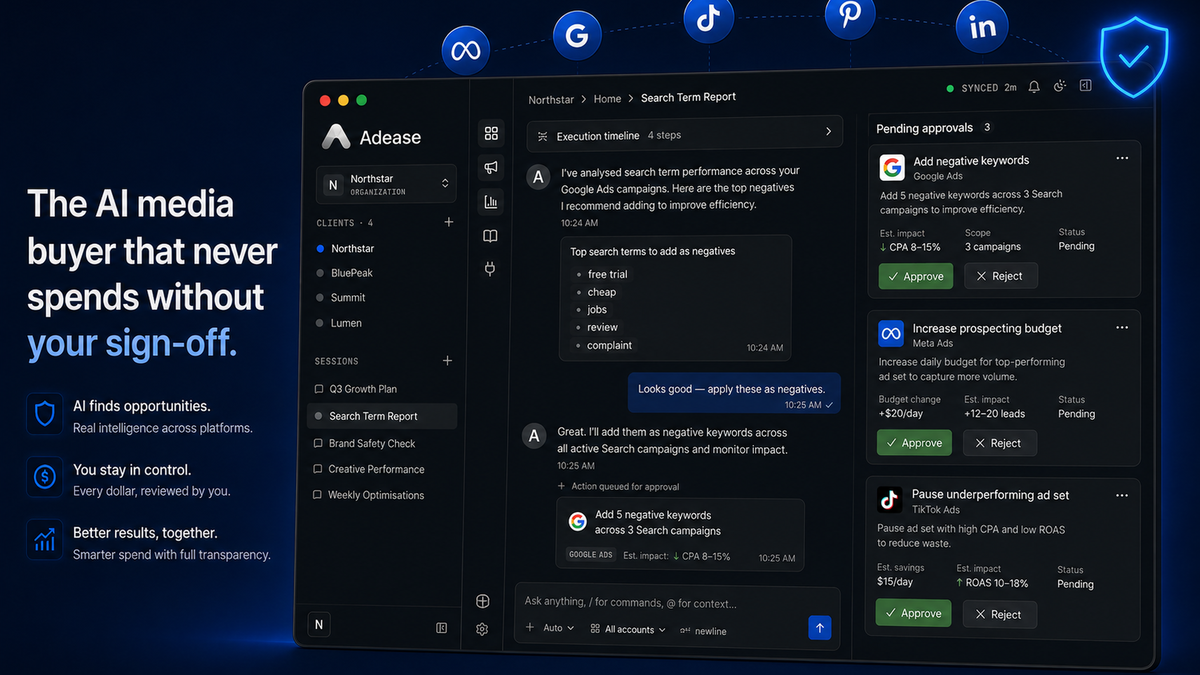Approve the Pause underperforming ad set action
The width and height of the screenshot is (1200, 675).
913,614
